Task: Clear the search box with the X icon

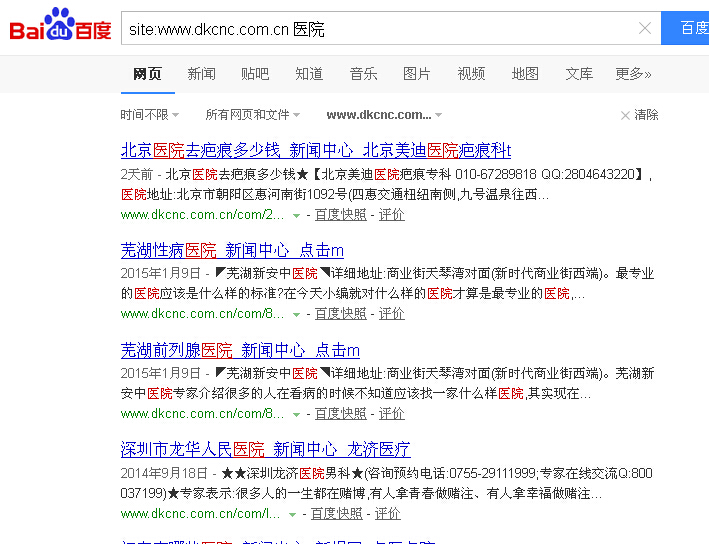Action: 644,28
